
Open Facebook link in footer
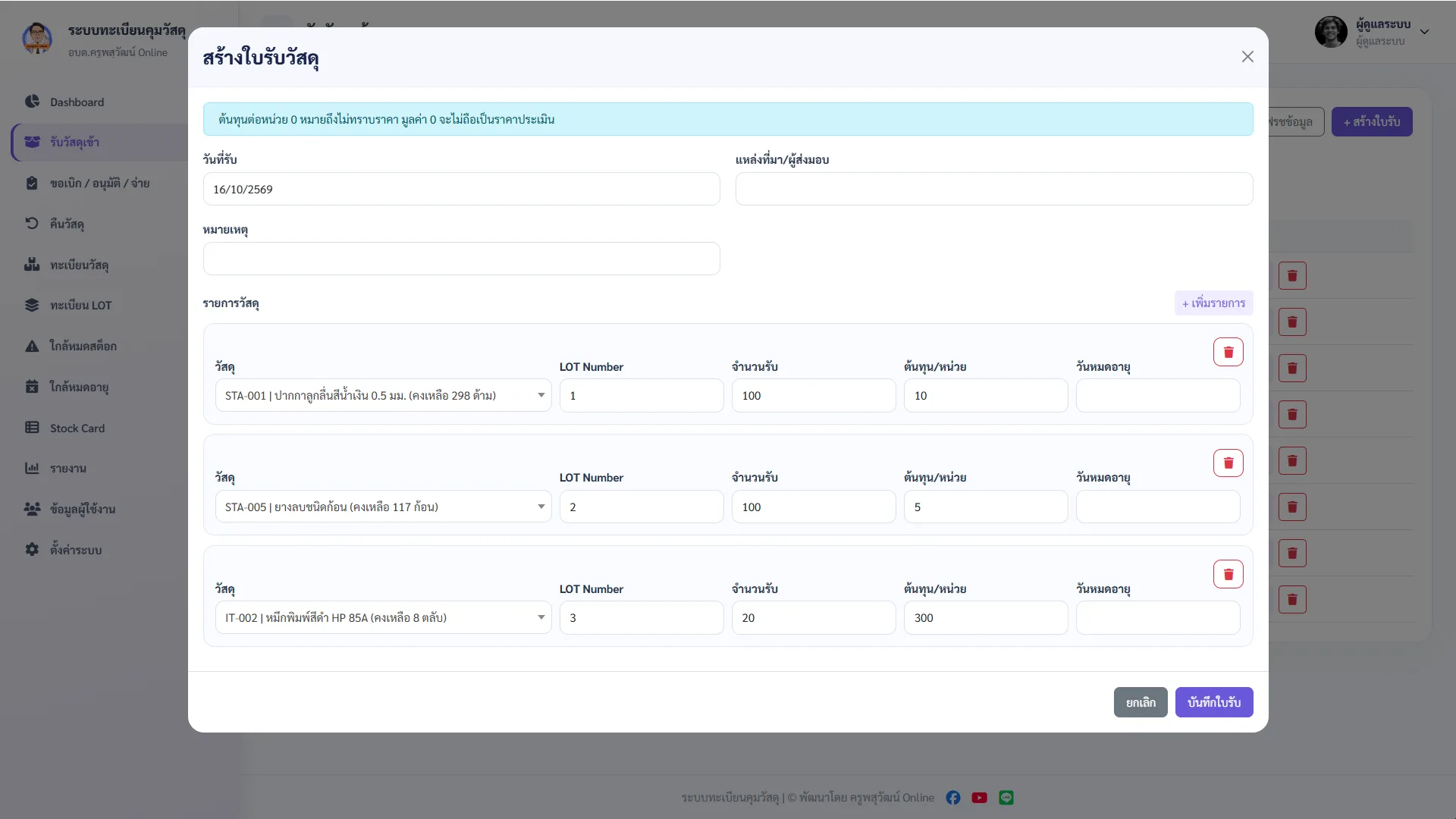pyautogui.click(x=953, y=798)
